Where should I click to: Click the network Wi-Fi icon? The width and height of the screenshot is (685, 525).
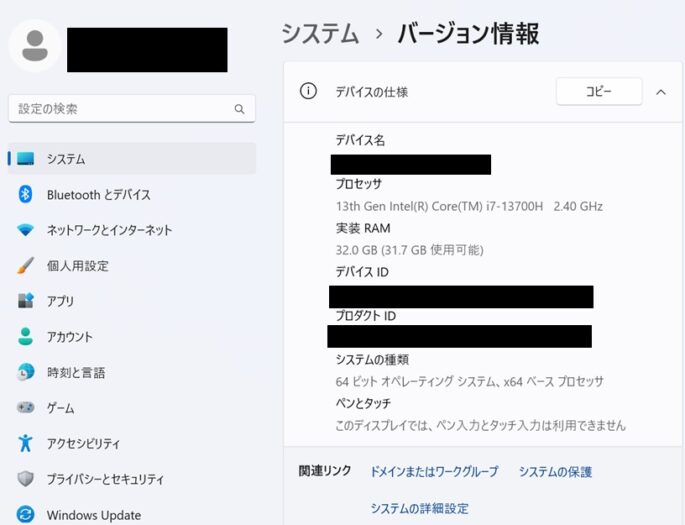pyautogui.click(x=25, y=230)
